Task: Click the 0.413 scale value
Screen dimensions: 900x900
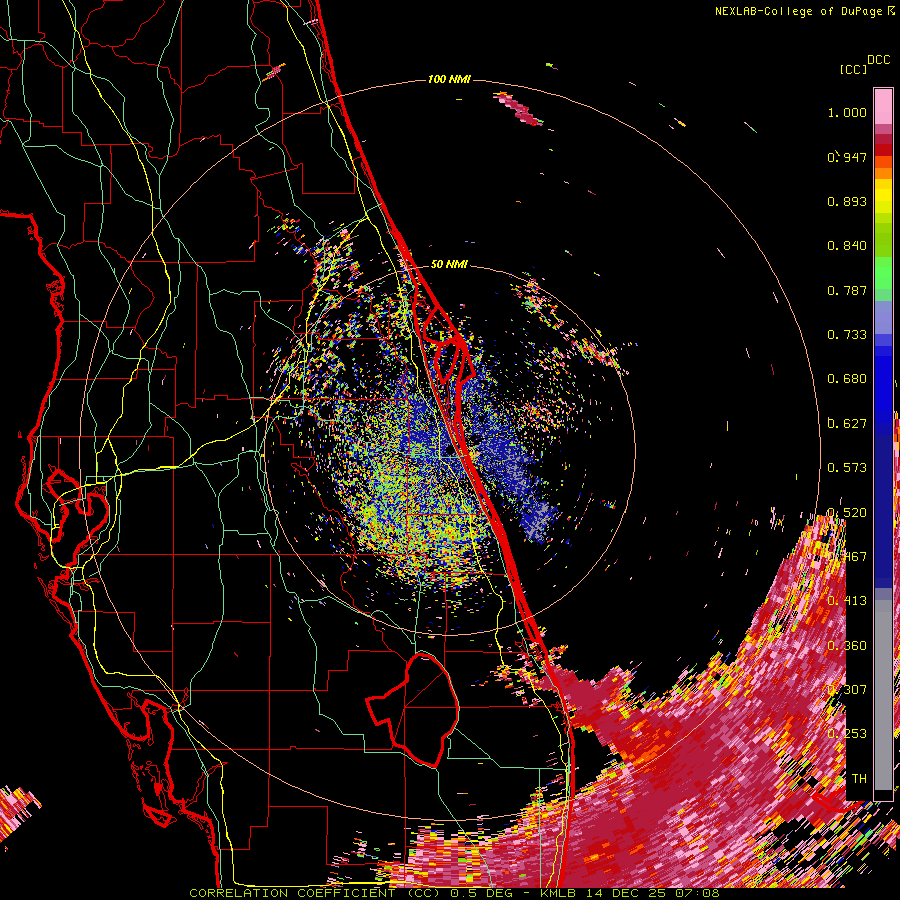Action: [x=847, y=601]
